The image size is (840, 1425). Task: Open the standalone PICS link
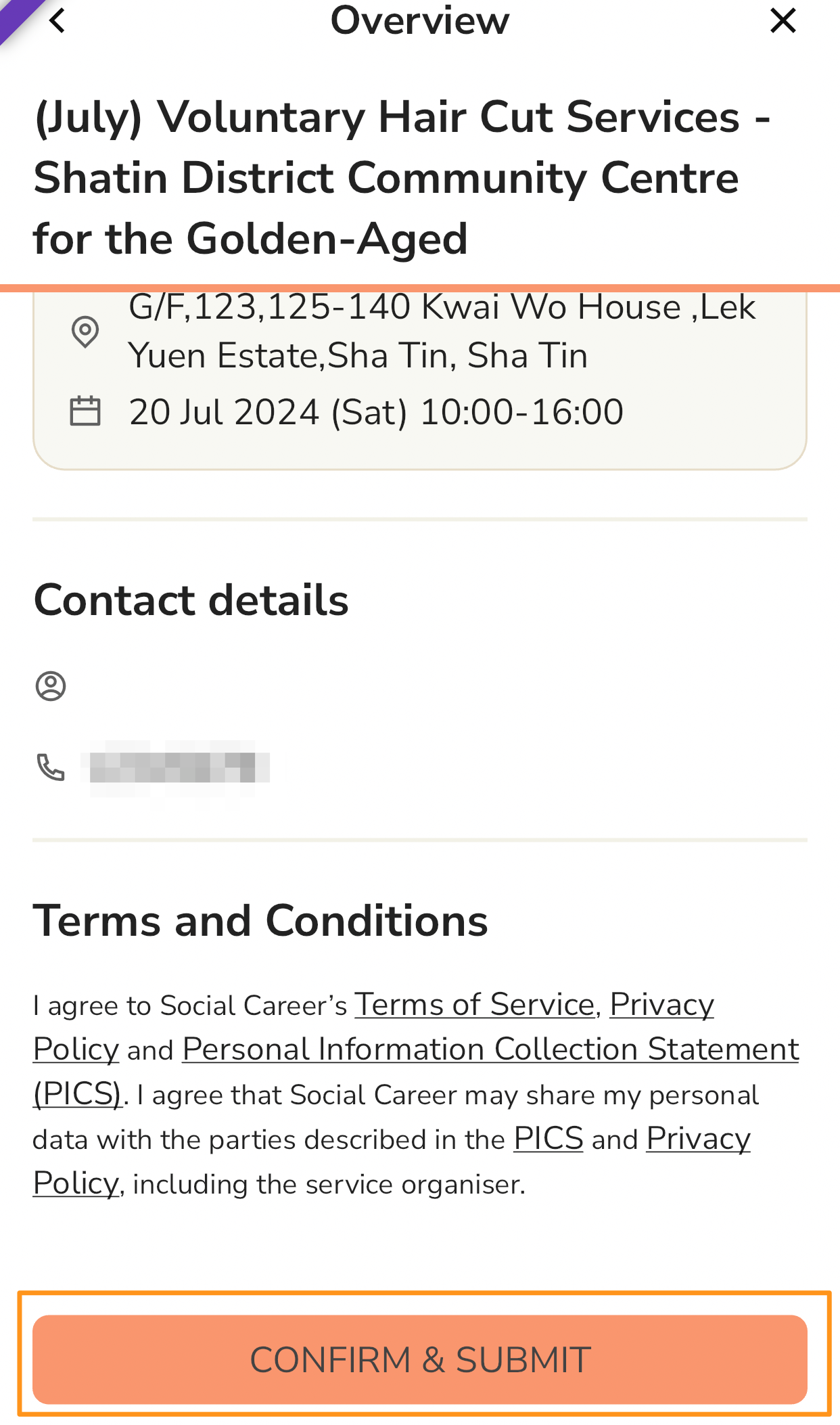click(x=549, y=1138)
